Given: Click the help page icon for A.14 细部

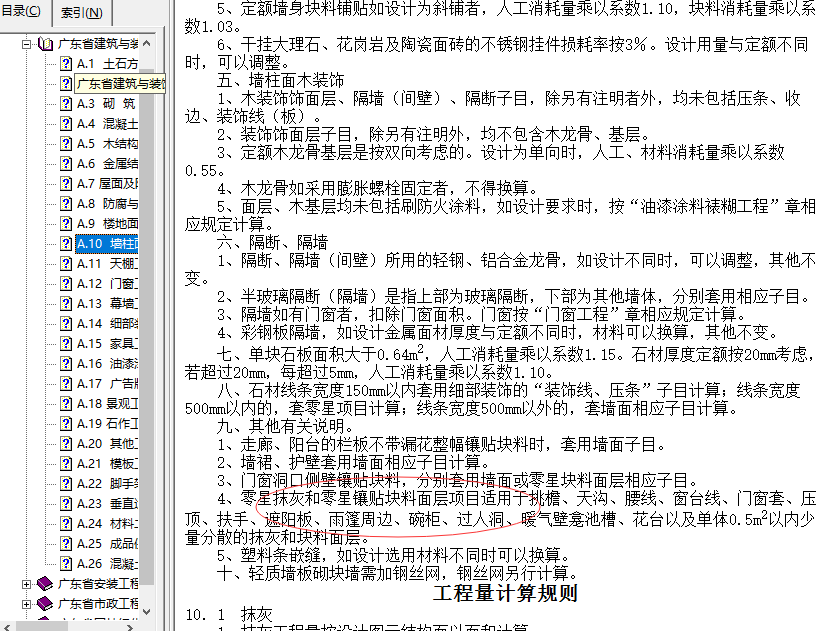Looking at the screenshot, I should (x=66, y=324).
